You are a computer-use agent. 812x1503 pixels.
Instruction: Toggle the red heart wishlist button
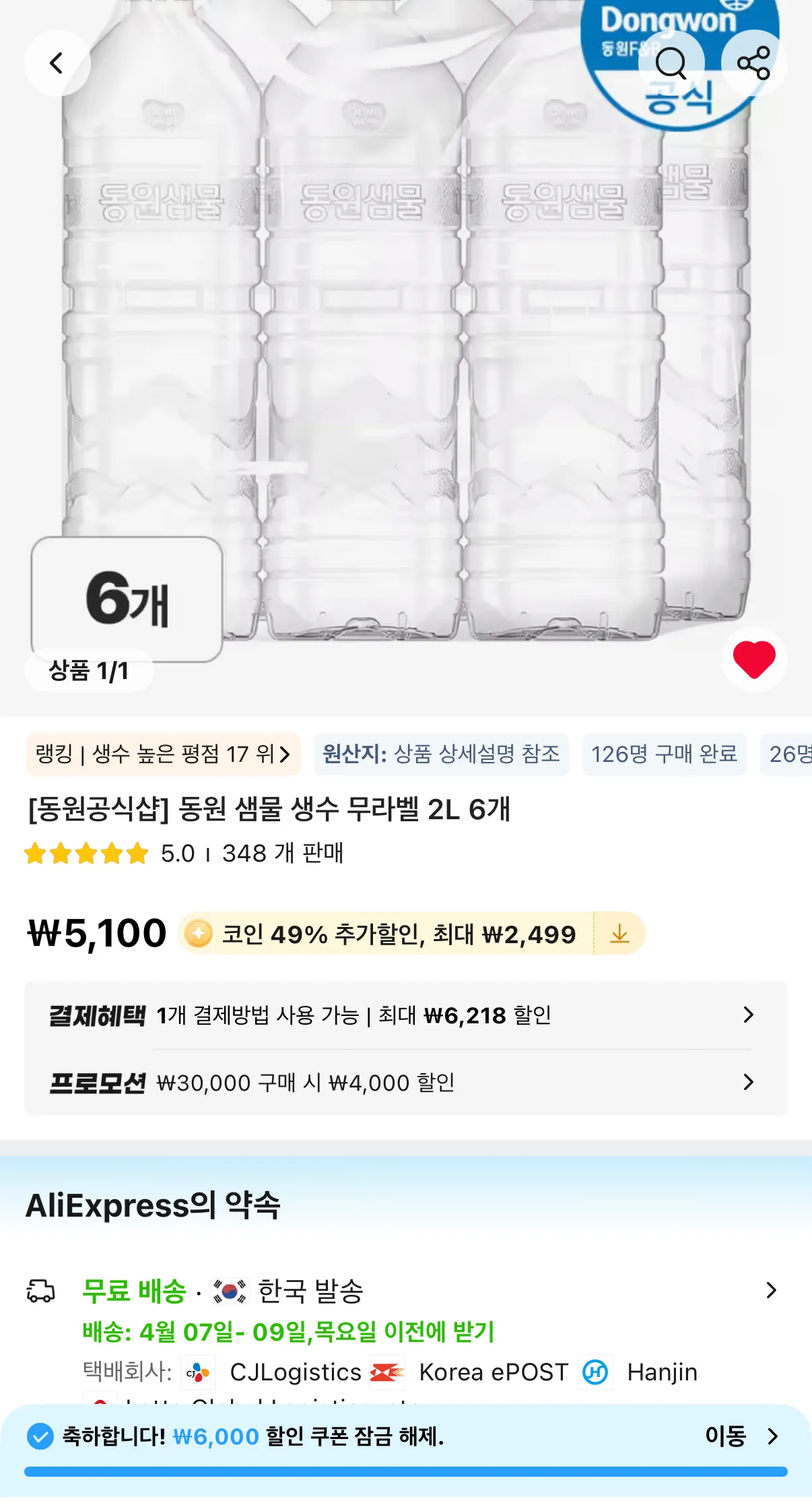754,659
